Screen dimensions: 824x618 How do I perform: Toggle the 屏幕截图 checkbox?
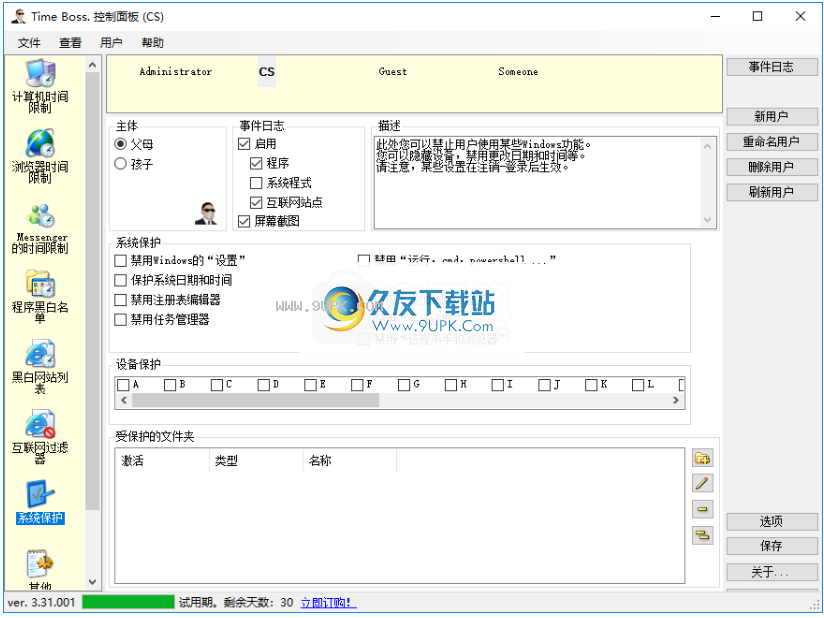coord(244,221)
